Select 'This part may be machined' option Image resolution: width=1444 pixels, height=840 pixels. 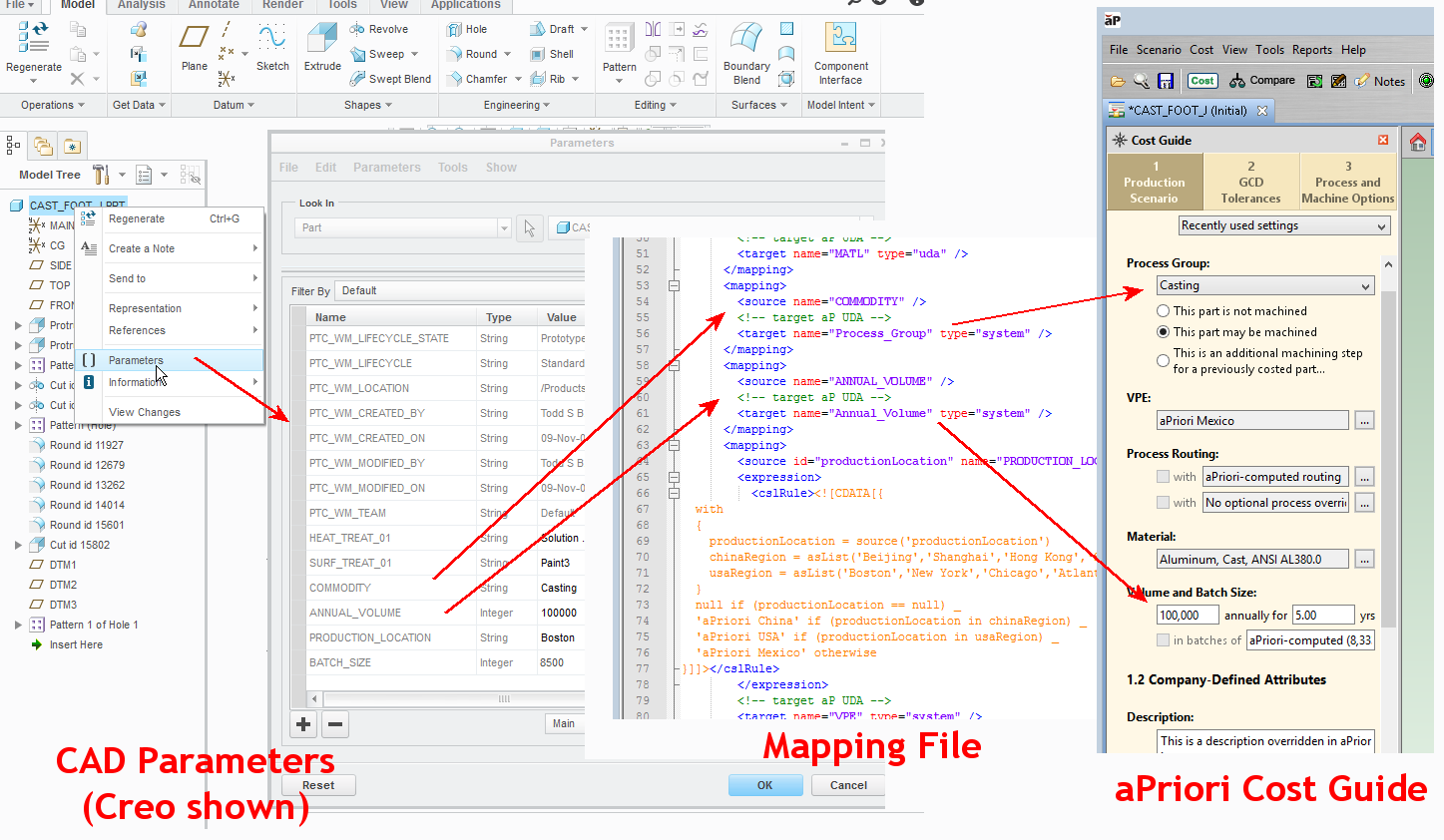(1164, 332)
